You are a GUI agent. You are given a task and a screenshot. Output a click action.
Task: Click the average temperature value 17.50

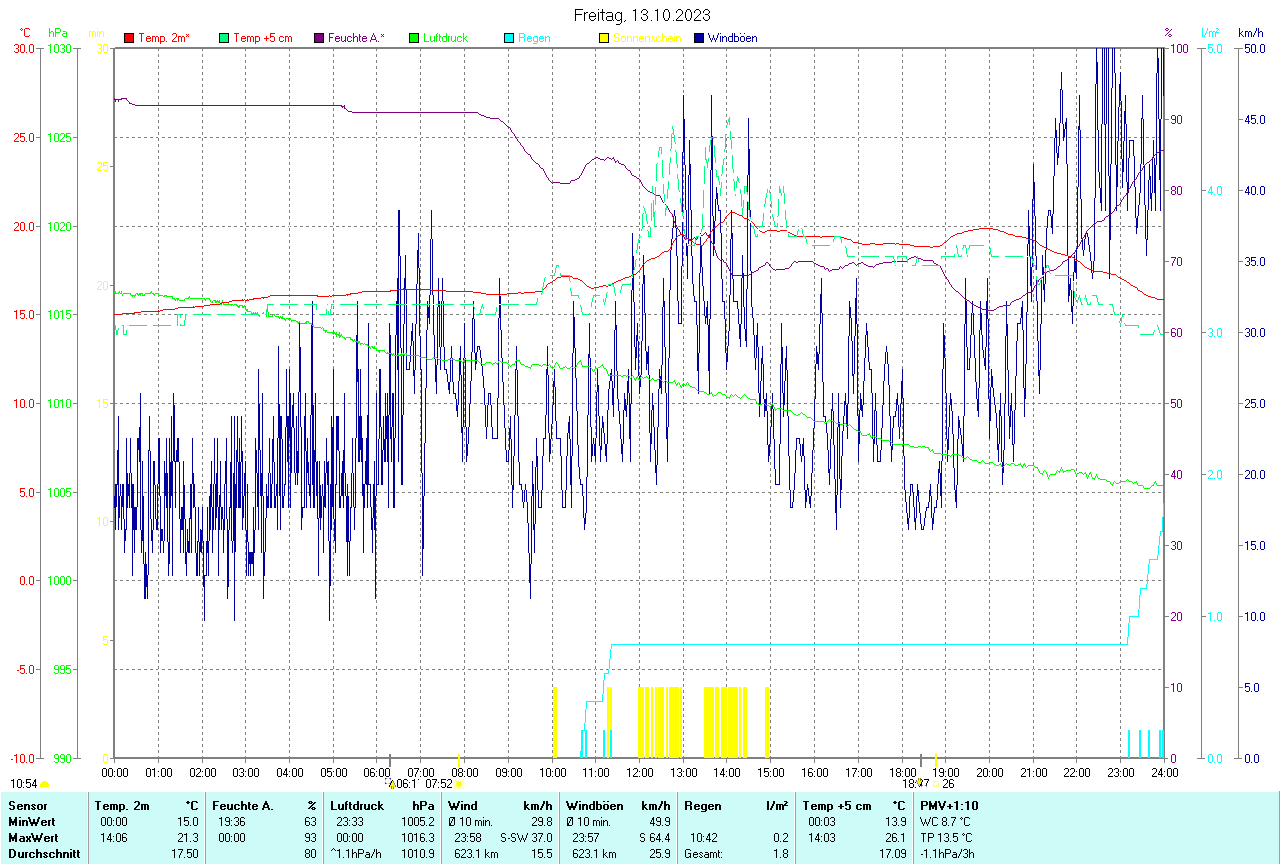click(x=185, y=854)
